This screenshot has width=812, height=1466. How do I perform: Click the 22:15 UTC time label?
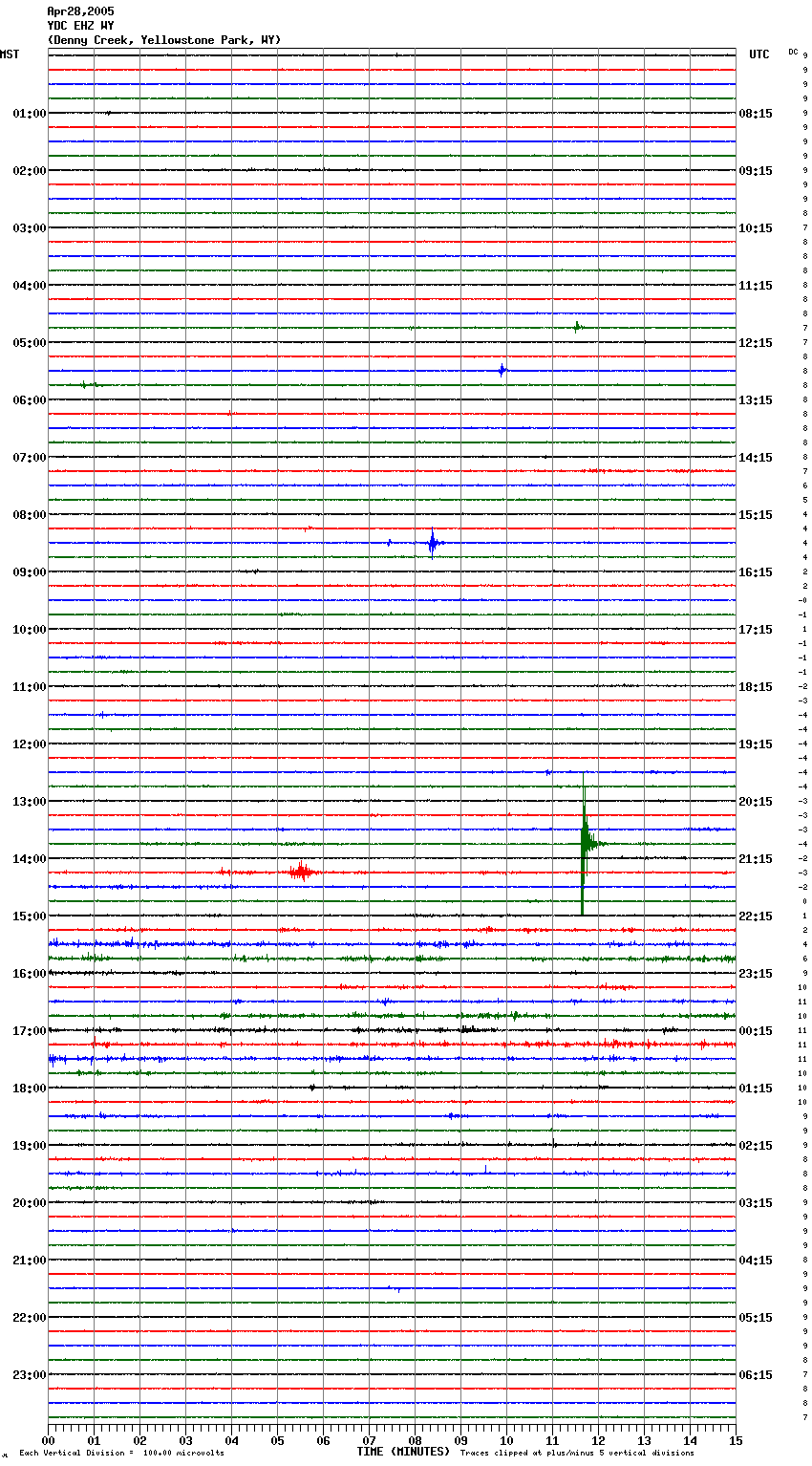pyautogui.click(x=756, y=916)
